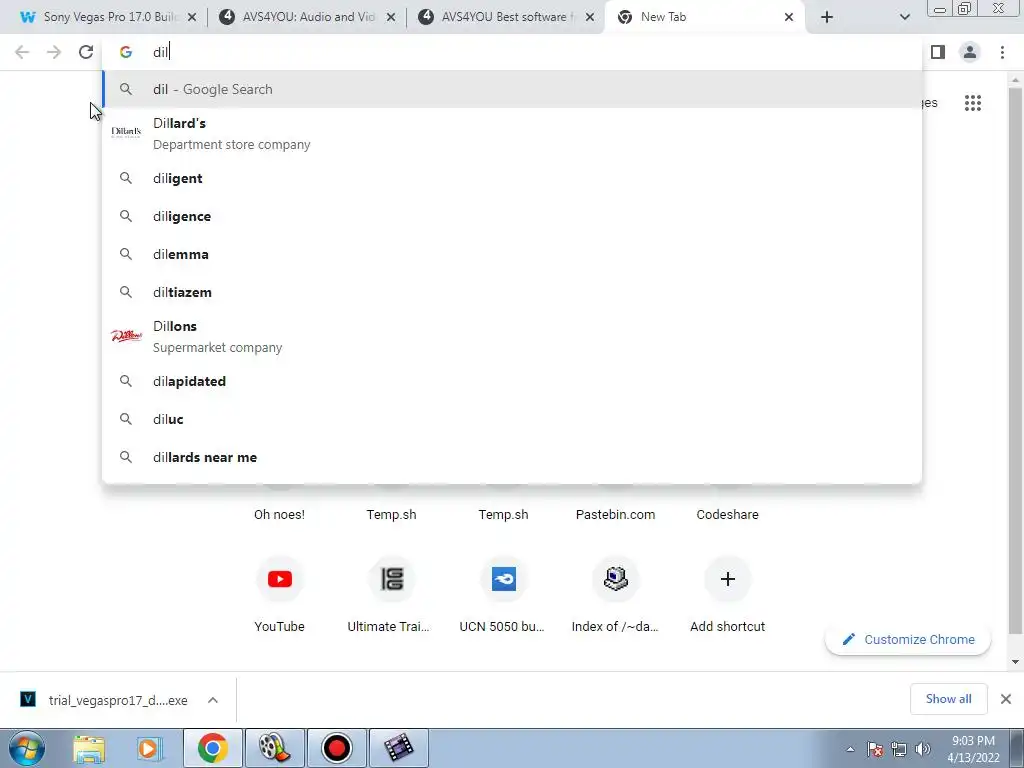Click the address bar containing 'dil'
Screen dimensions: 1024x768
[512, 52]
